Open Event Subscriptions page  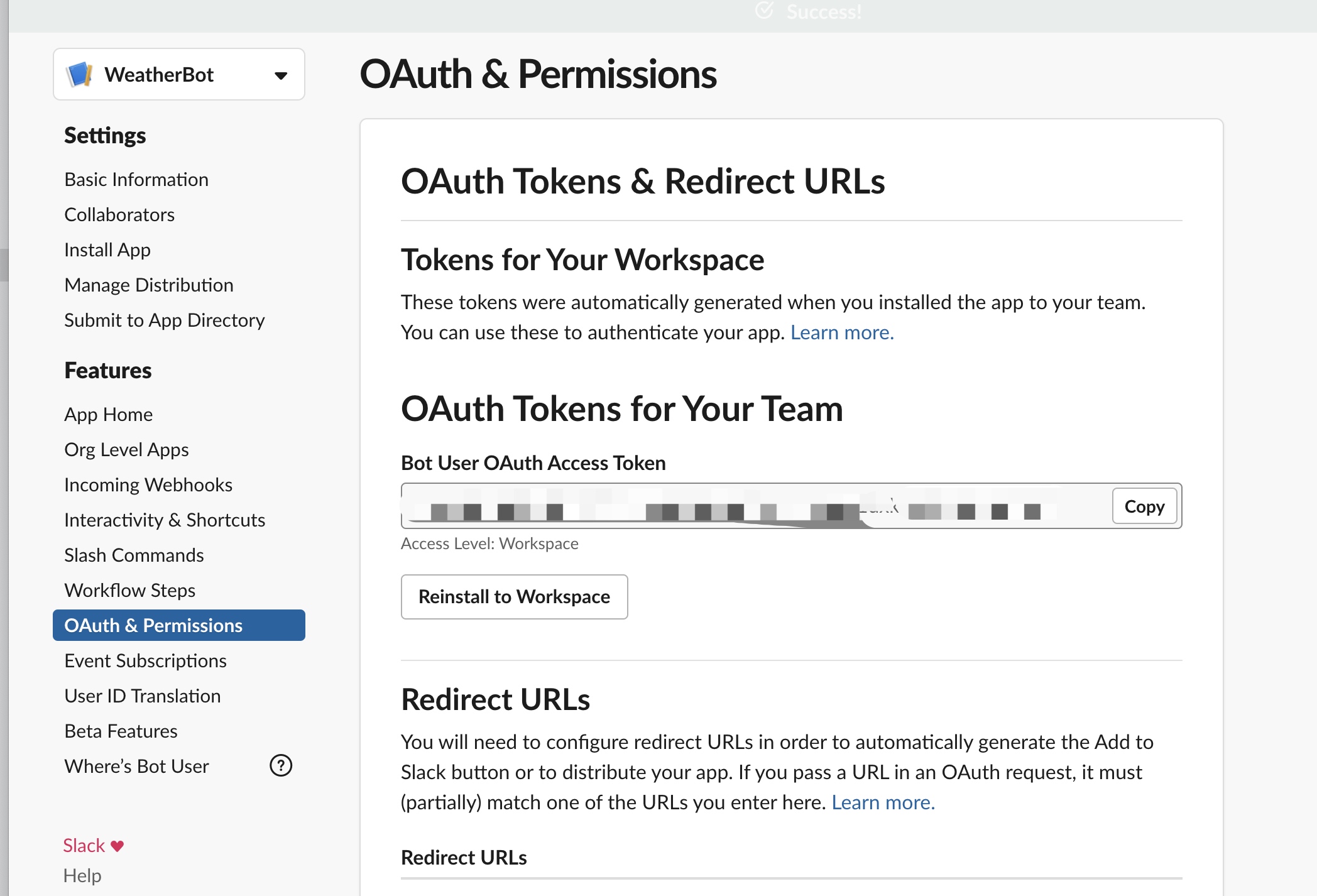pos(145,661)
